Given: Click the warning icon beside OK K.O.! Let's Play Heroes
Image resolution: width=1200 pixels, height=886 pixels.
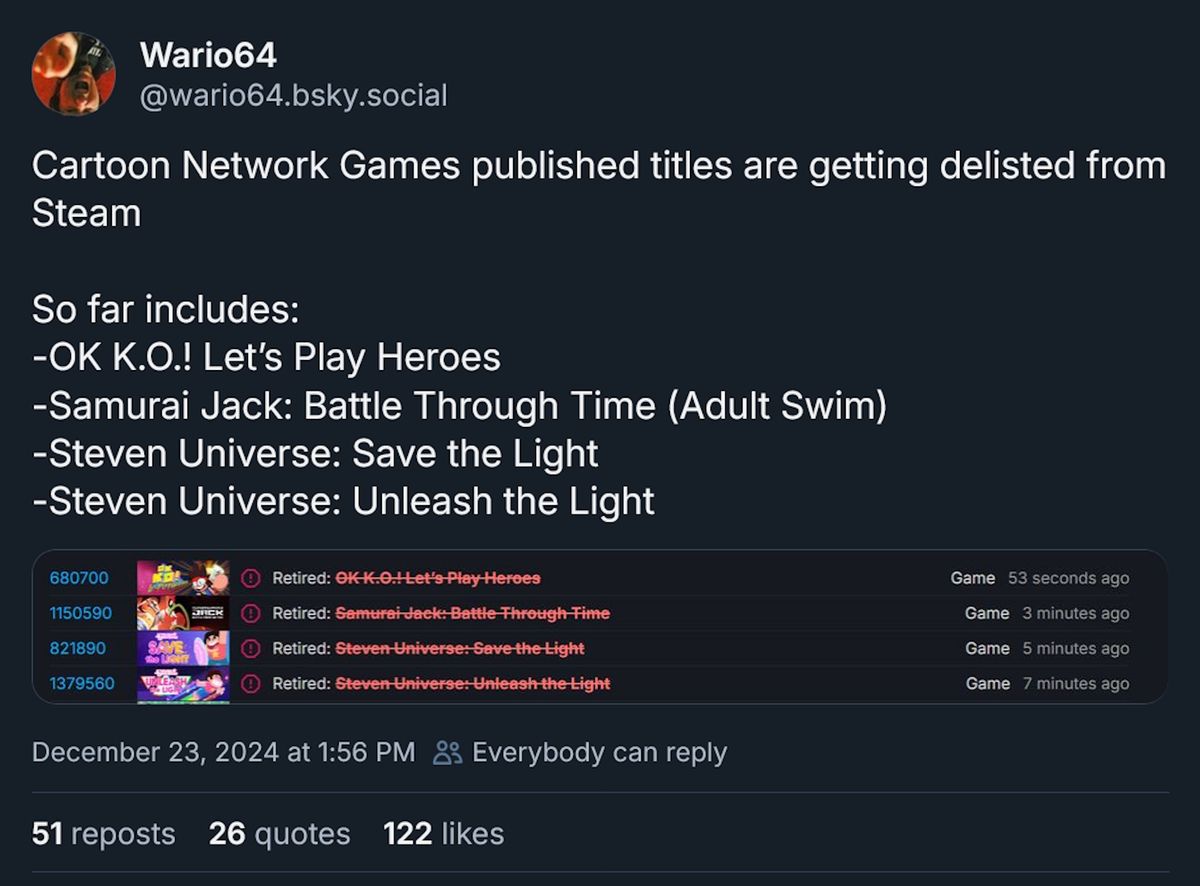Looking at the screenshot, I should (x=248, y=578).
